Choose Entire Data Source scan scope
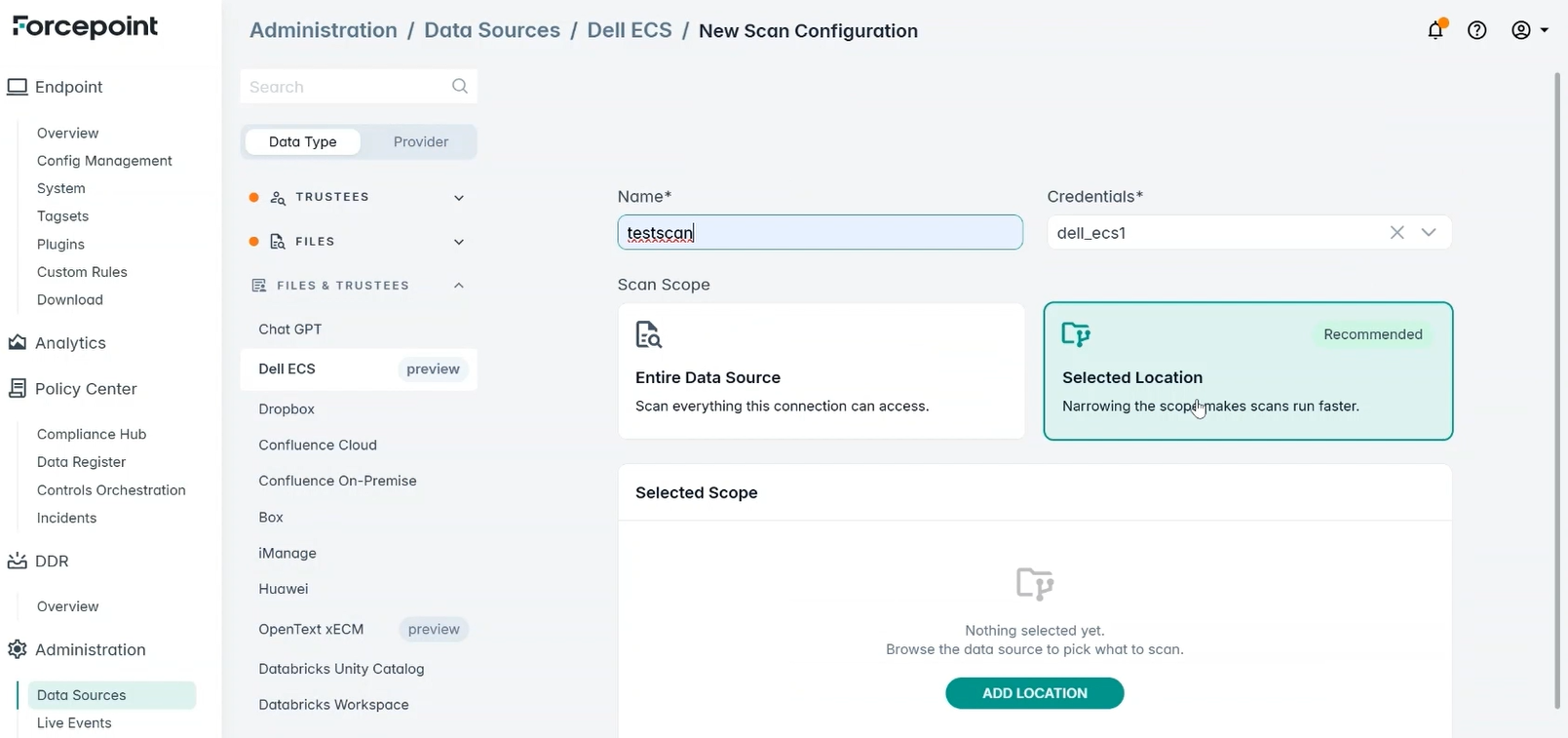 coord(821,370)
